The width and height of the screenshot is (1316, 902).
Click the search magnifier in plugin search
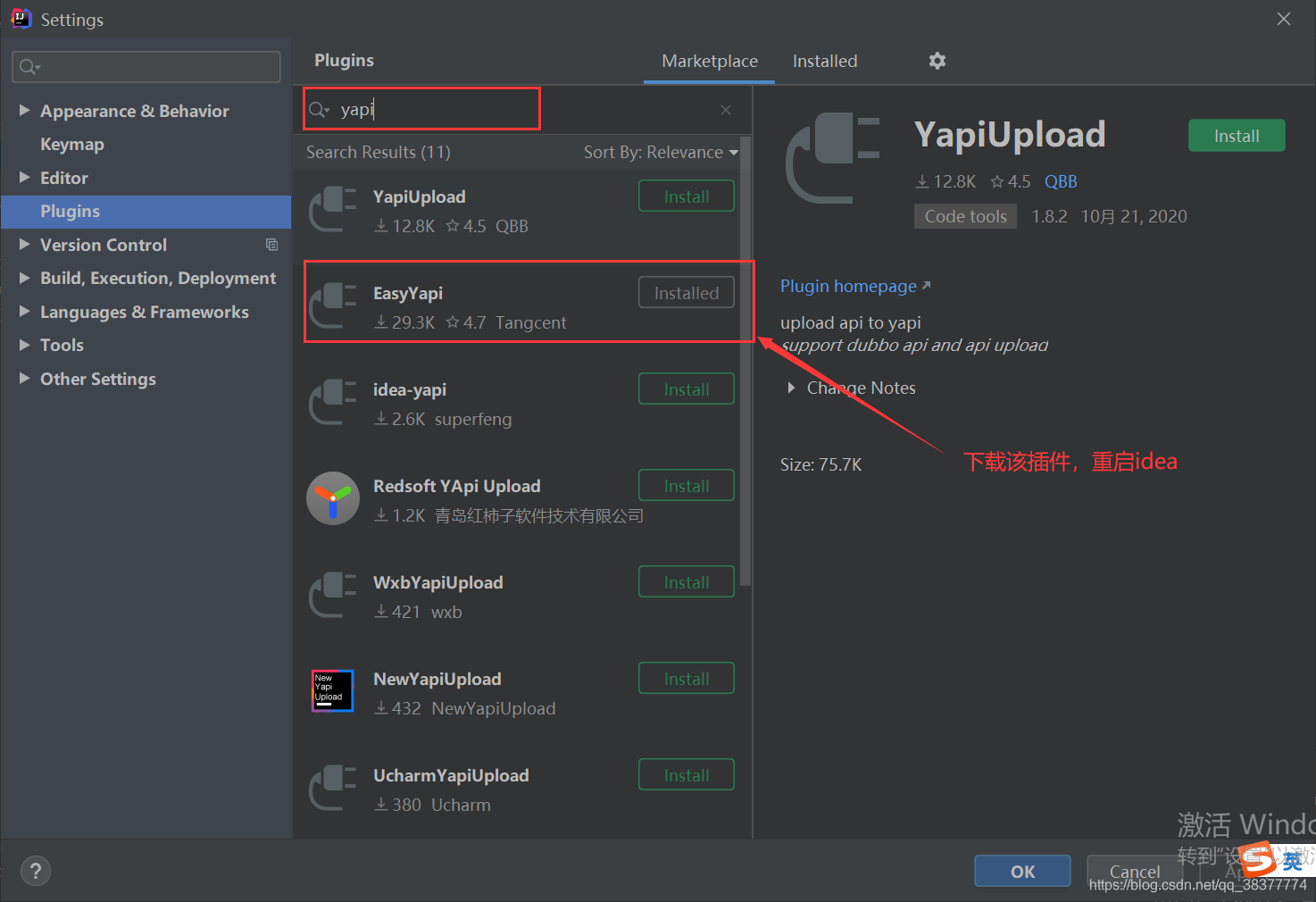click(x=318, y=110)
